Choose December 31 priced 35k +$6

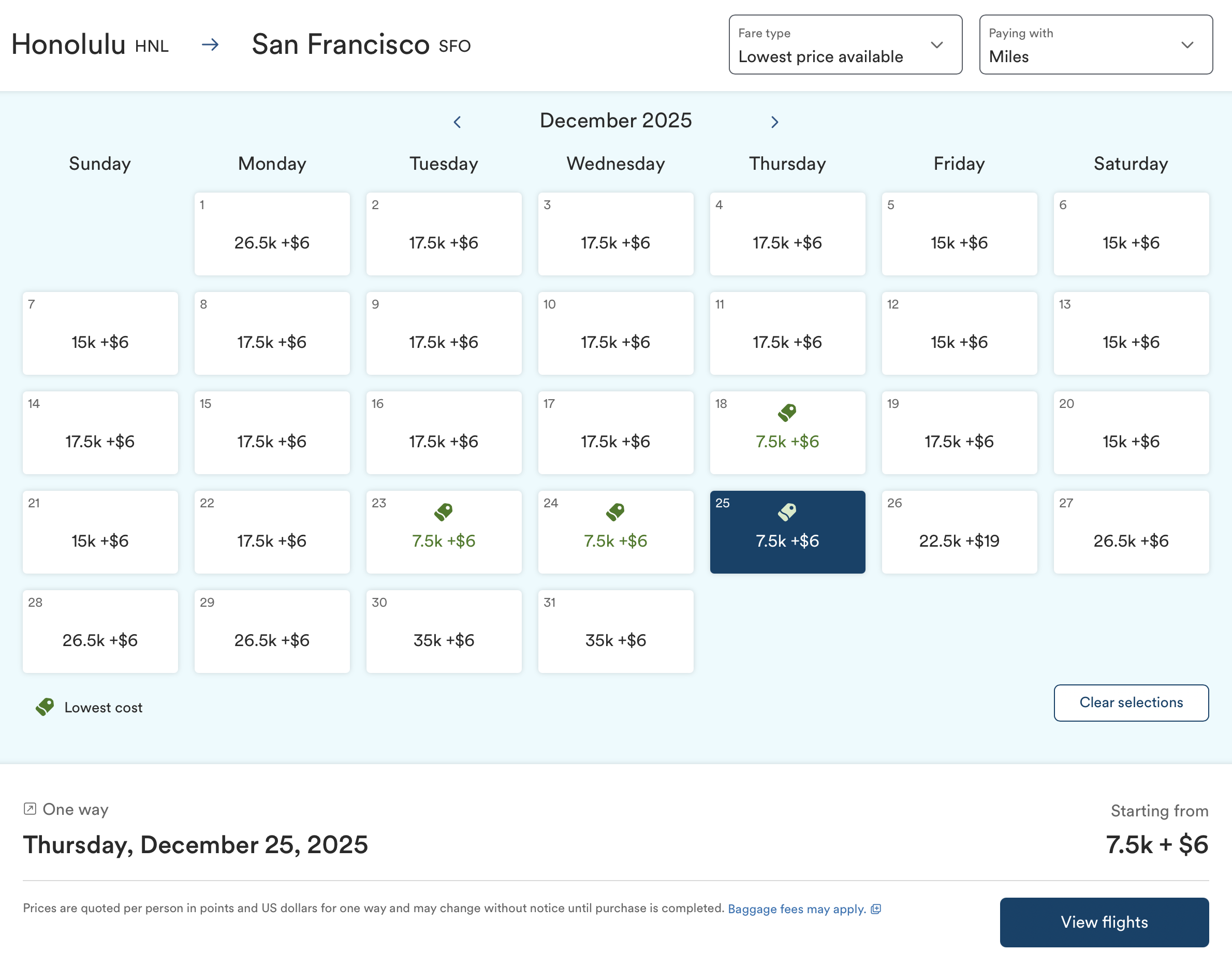(x=615, y=631)
